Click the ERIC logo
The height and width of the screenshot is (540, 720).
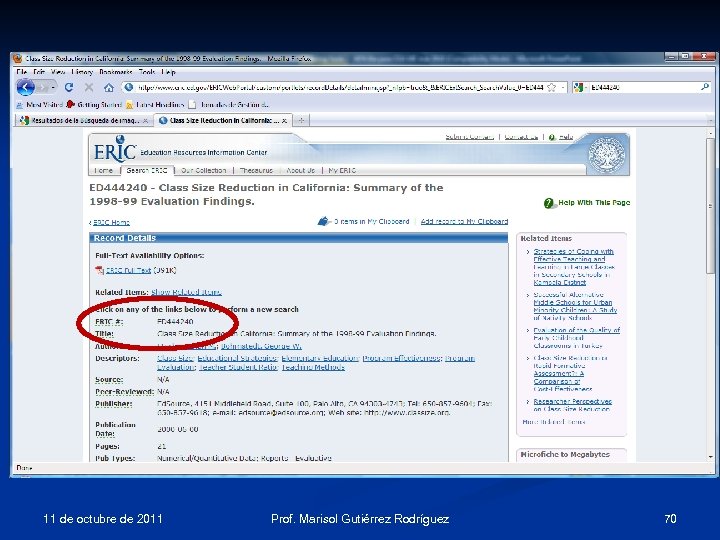click(115, 149)
